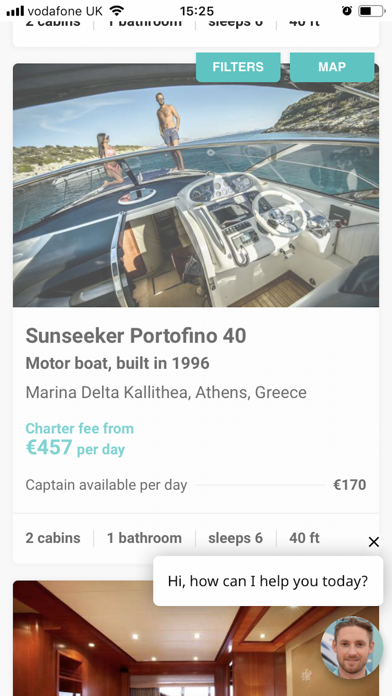
Task: Open Sunseeker Portofino 40 listing title
Action: (x=136, y=336)
